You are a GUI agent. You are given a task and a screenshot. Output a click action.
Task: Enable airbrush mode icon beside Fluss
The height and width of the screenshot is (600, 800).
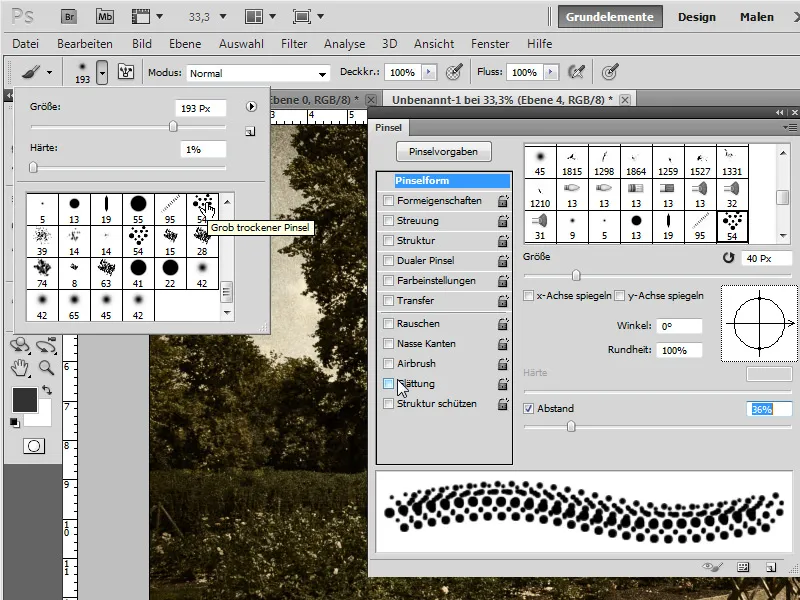576,72
